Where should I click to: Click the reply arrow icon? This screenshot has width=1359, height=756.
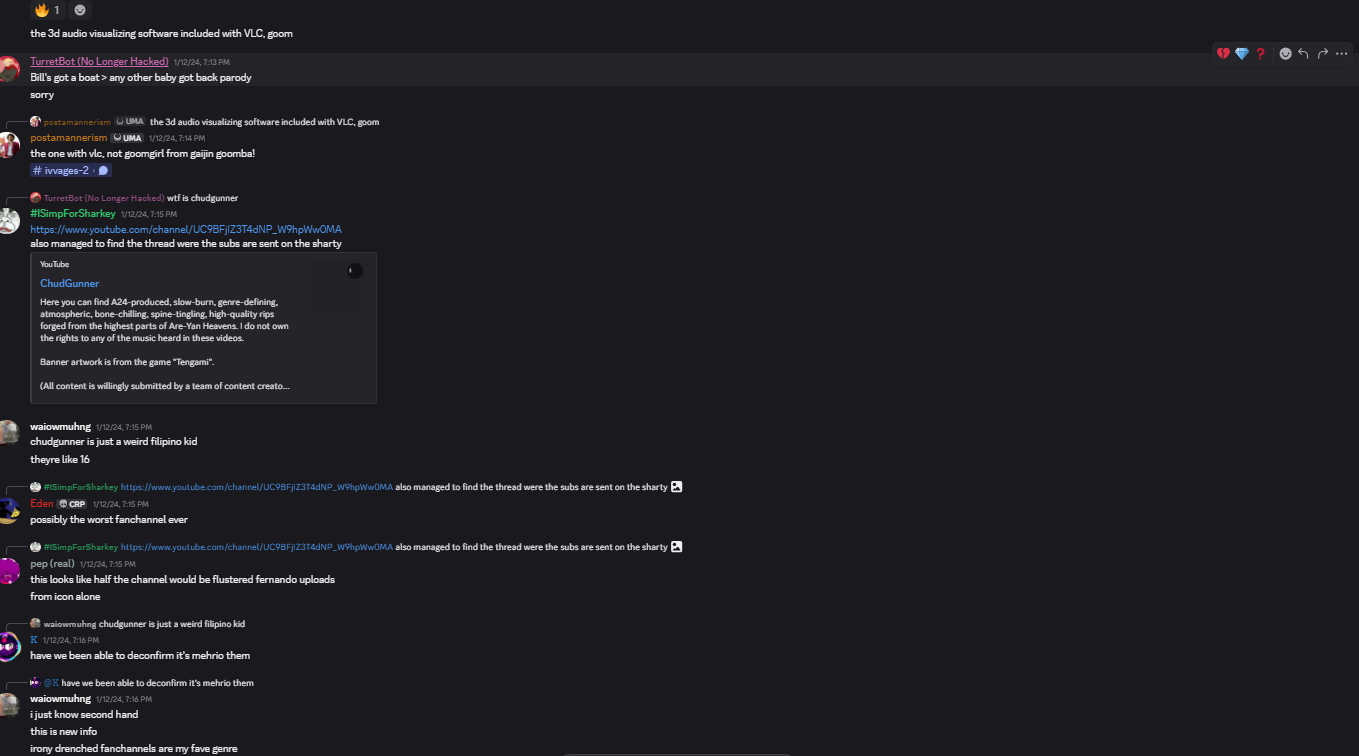(x=1303, y=54)
